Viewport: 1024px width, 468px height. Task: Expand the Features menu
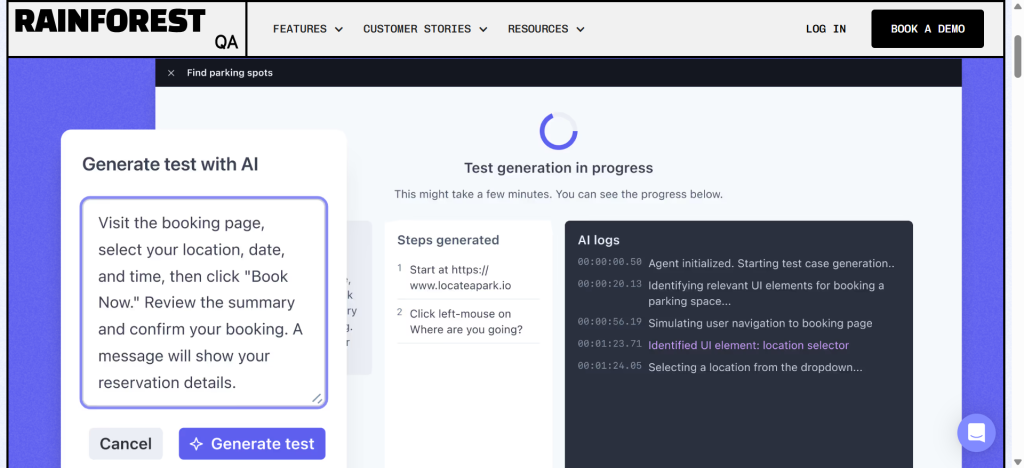(307, 29)
